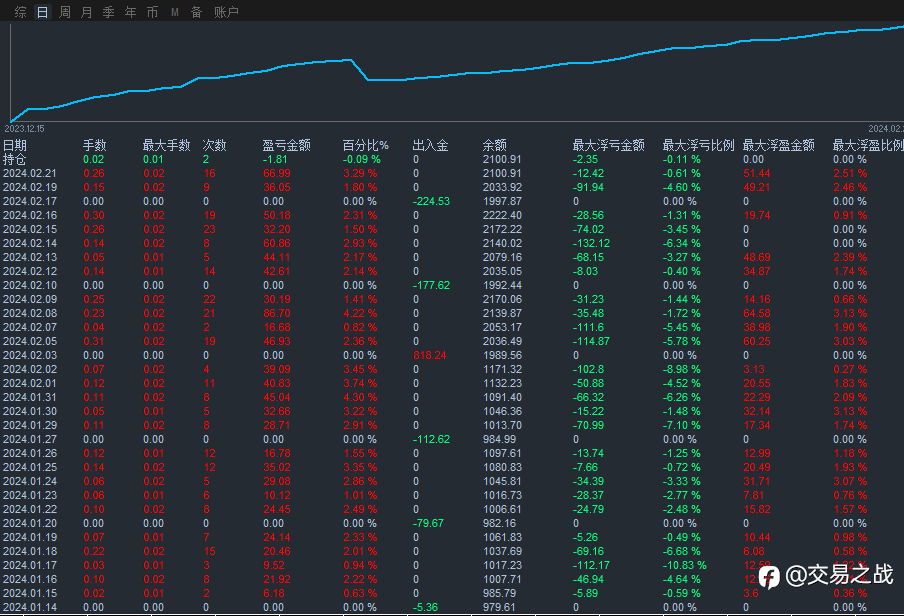Sort by the 日期 column header
Image resolution: width=904 pixels, height=616 pixels.
pyautogui.click(x=15, y=145)
